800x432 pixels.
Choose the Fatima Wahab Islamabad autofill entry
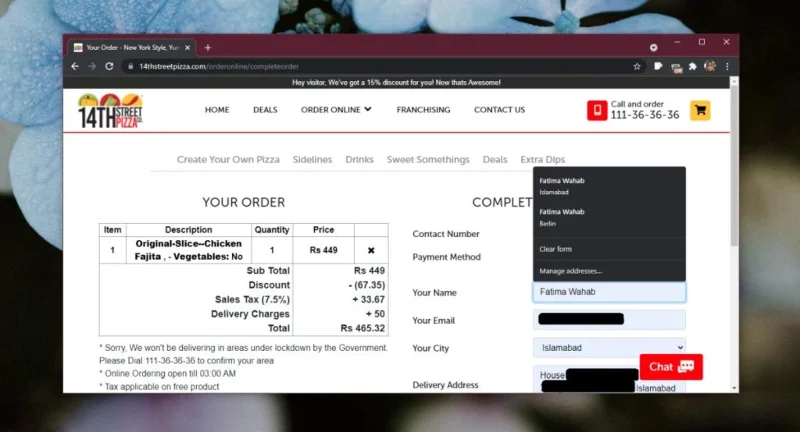pos(609,186)
